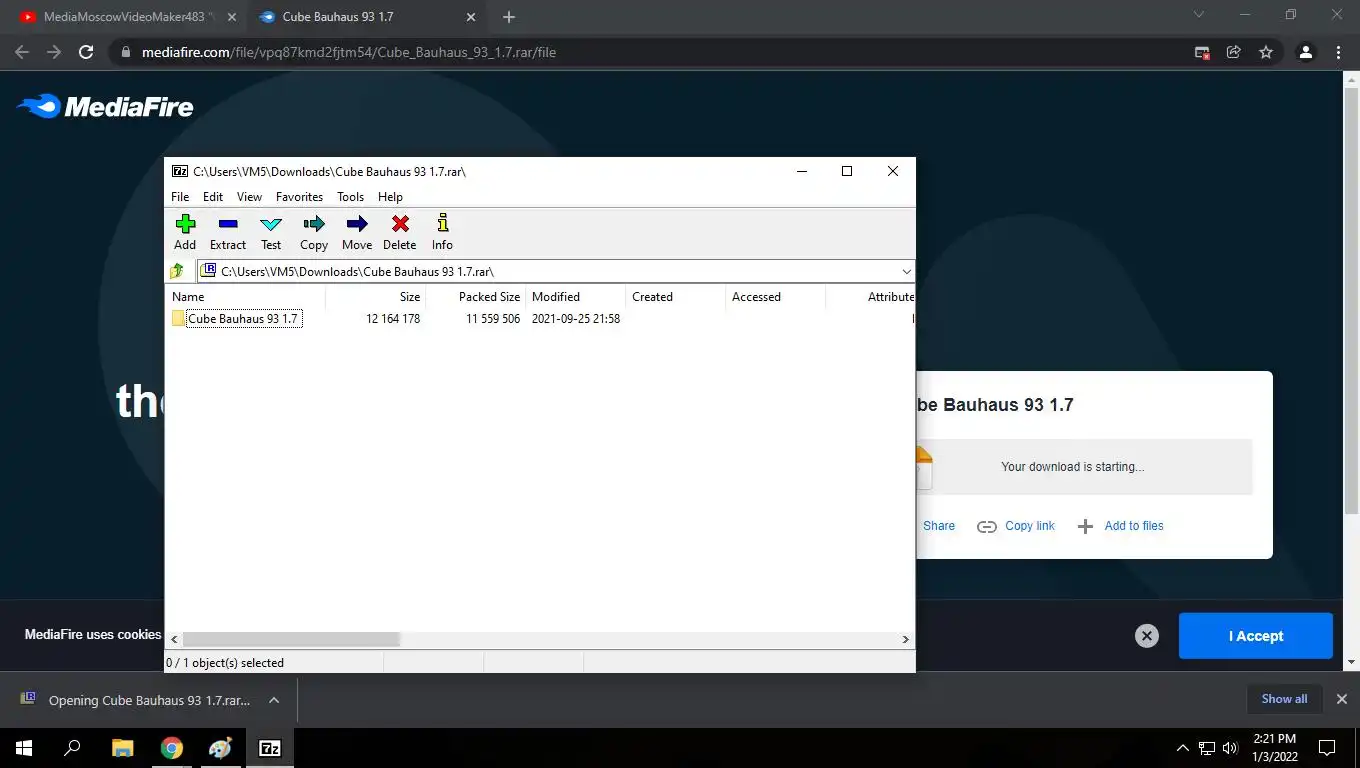Close the Chrome downloads bar
Viewport: 1360px width, 768px height.
tap(1342, 699)
